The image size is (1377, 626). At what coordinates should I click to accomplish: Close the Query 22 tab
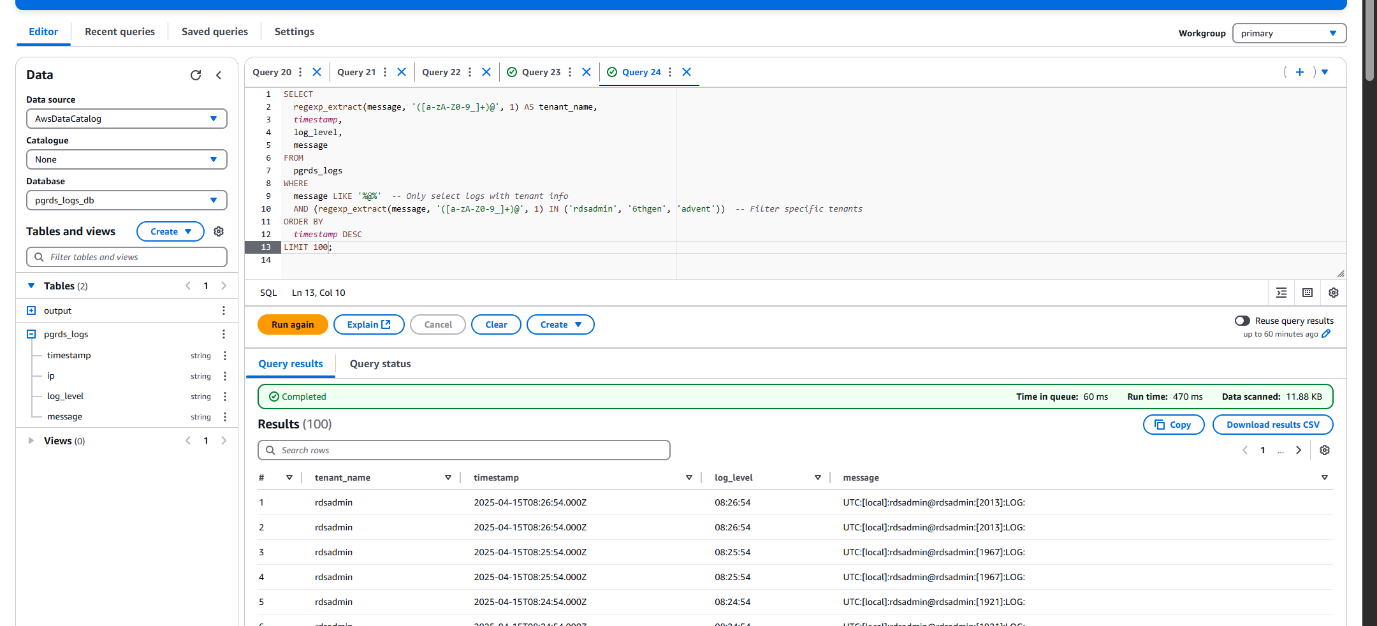tap(487, 72)
